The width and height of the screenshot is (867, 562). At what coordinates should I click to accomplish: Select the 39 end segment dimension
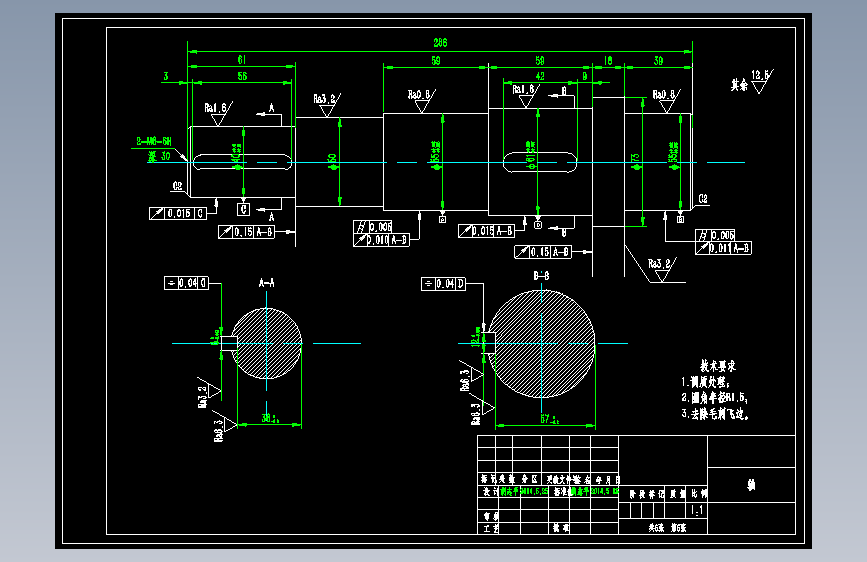(658, 60)
